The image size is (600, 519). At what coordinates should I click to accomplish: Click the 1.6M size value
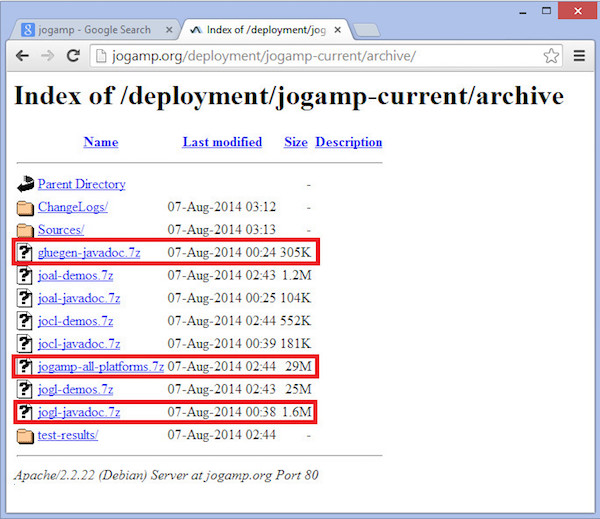point(297,412)
